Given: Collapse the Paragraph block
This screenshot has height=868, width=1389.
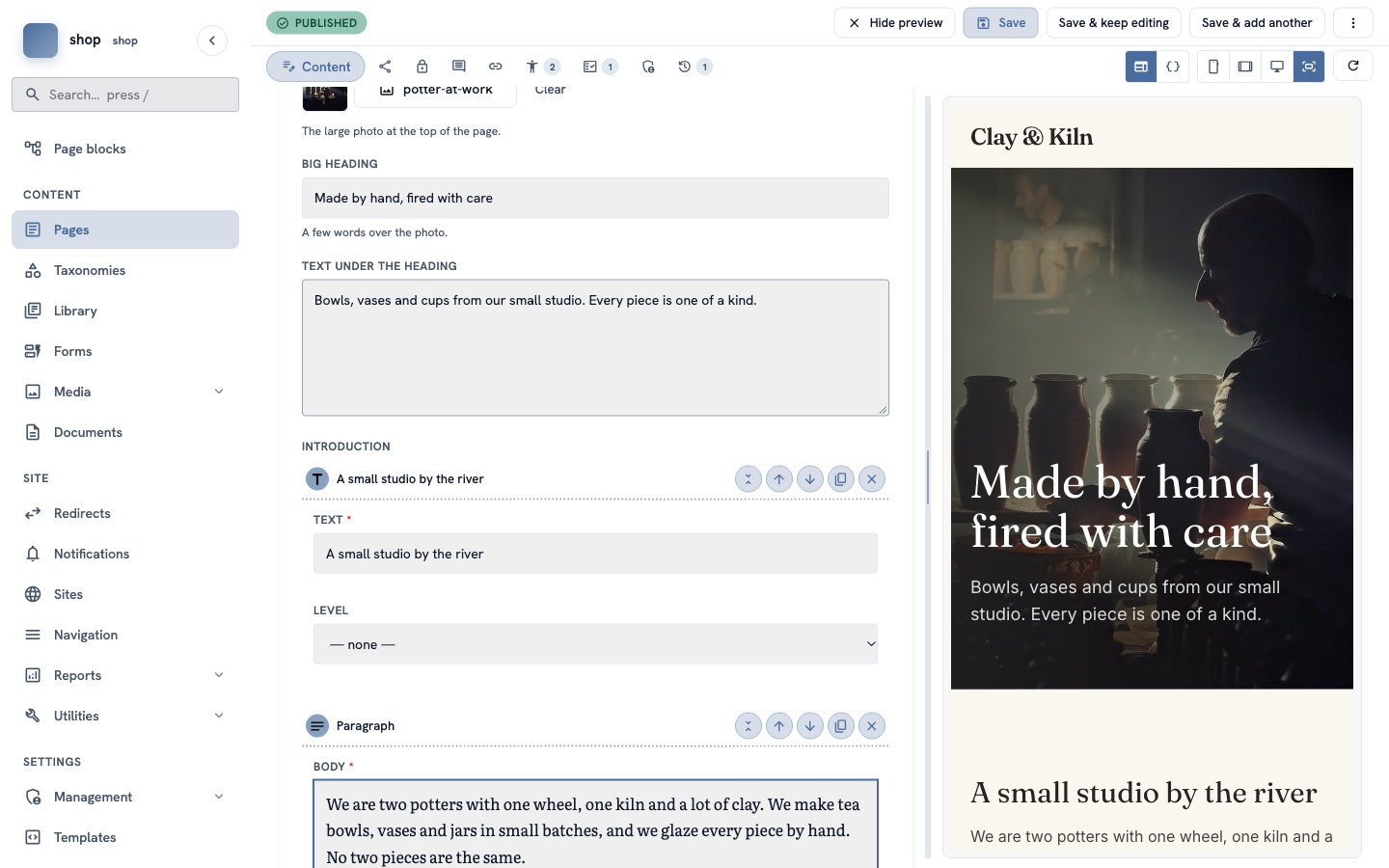Looking at the screenshot, I should click(x=749, y=726).
